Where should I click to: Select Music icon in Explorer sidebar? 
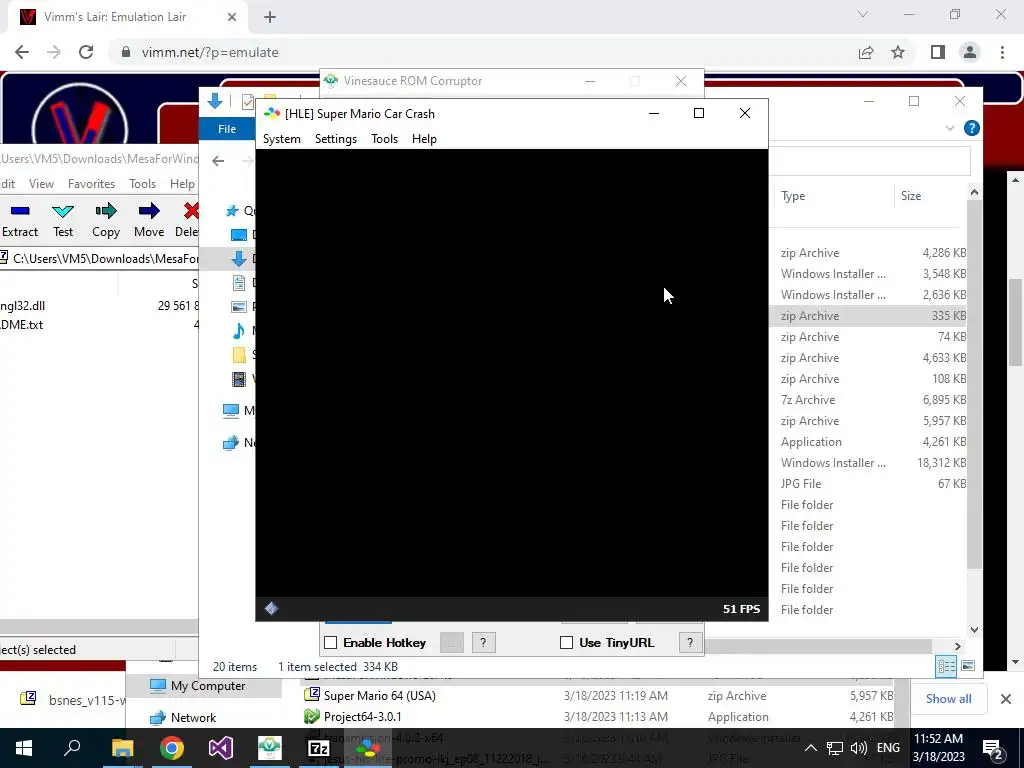tap(239, 330)
